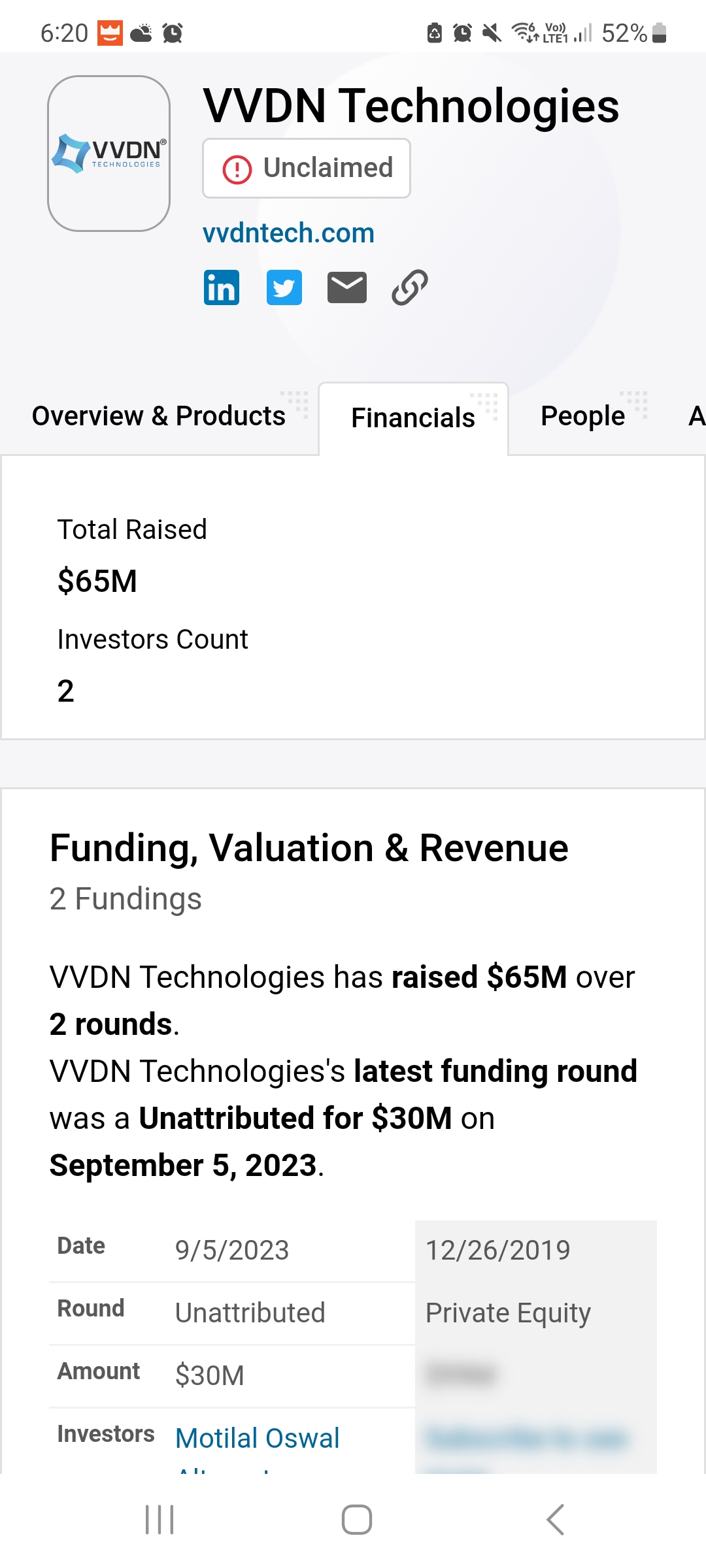Tap the VVDN Technologies logo
This screenshot has width=706, height=1568.
coord(109,154)
